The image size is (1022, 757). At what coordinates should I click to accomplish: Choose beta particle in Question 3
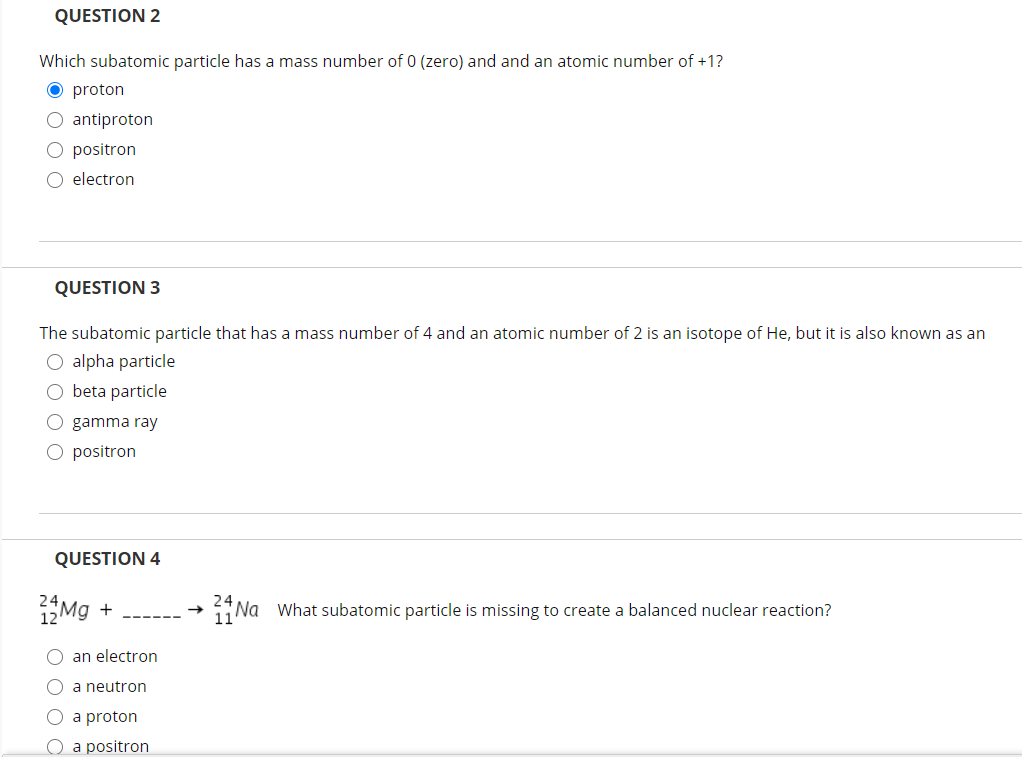coord(55,391)
